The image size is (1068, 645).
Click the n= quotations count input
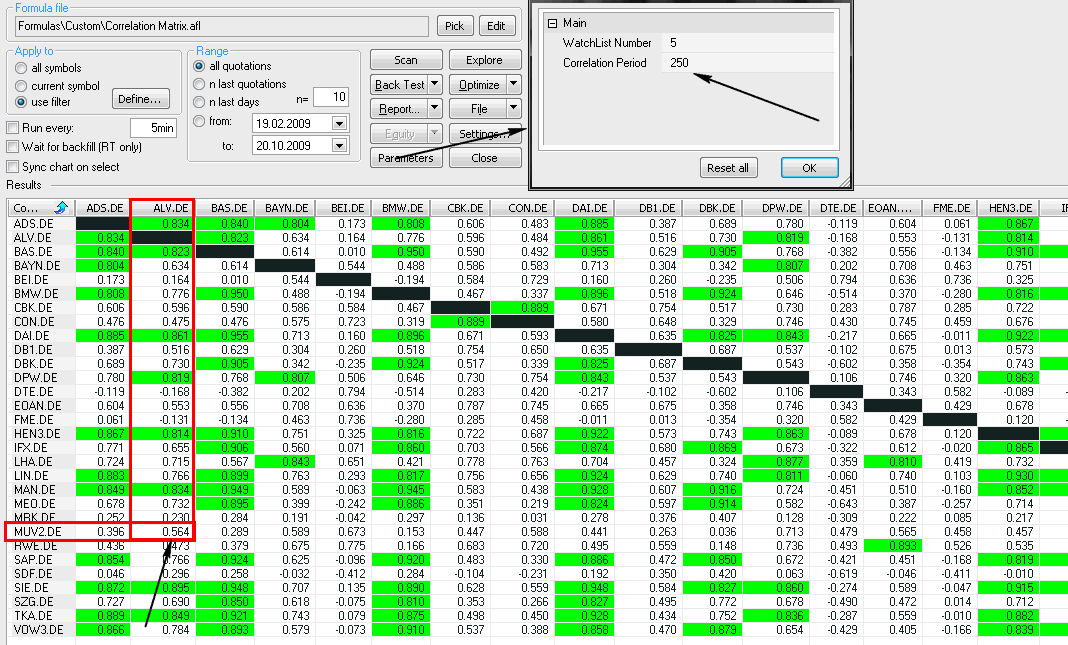330,97
